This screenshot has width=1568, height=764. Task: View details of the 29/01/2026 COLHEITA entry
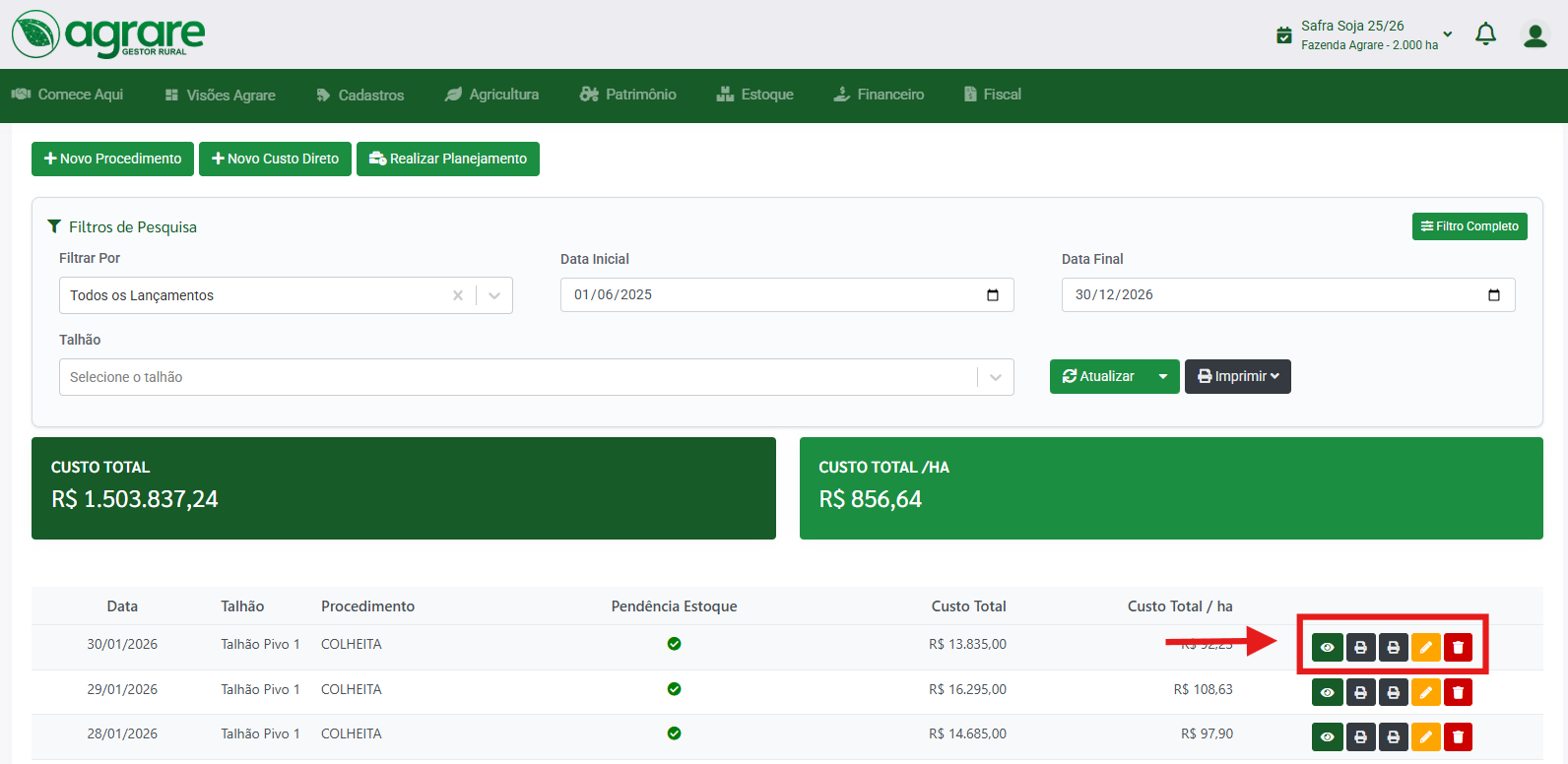tap(1327, 692)
